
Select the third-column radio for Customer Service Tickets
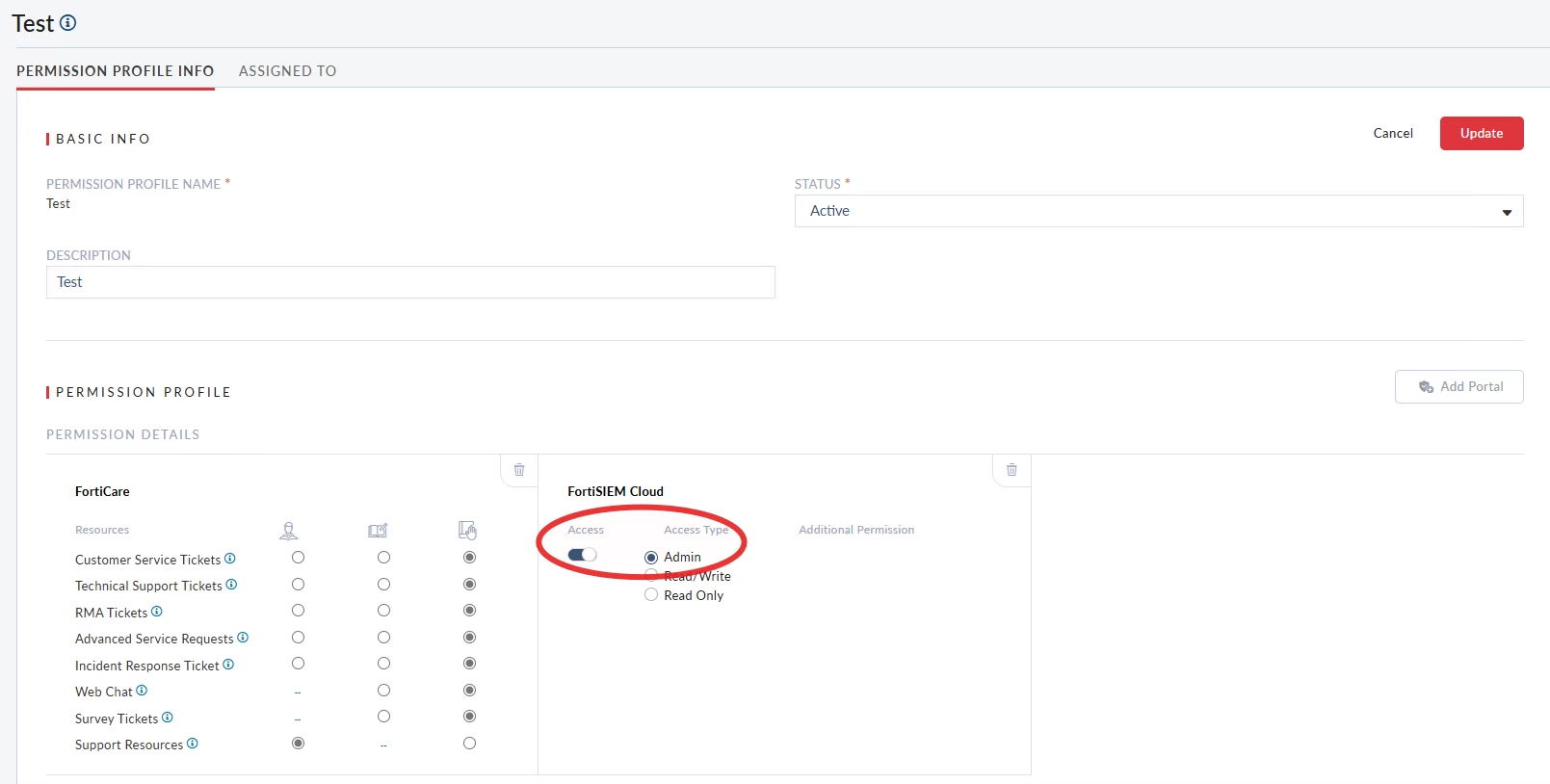point(470,558)
